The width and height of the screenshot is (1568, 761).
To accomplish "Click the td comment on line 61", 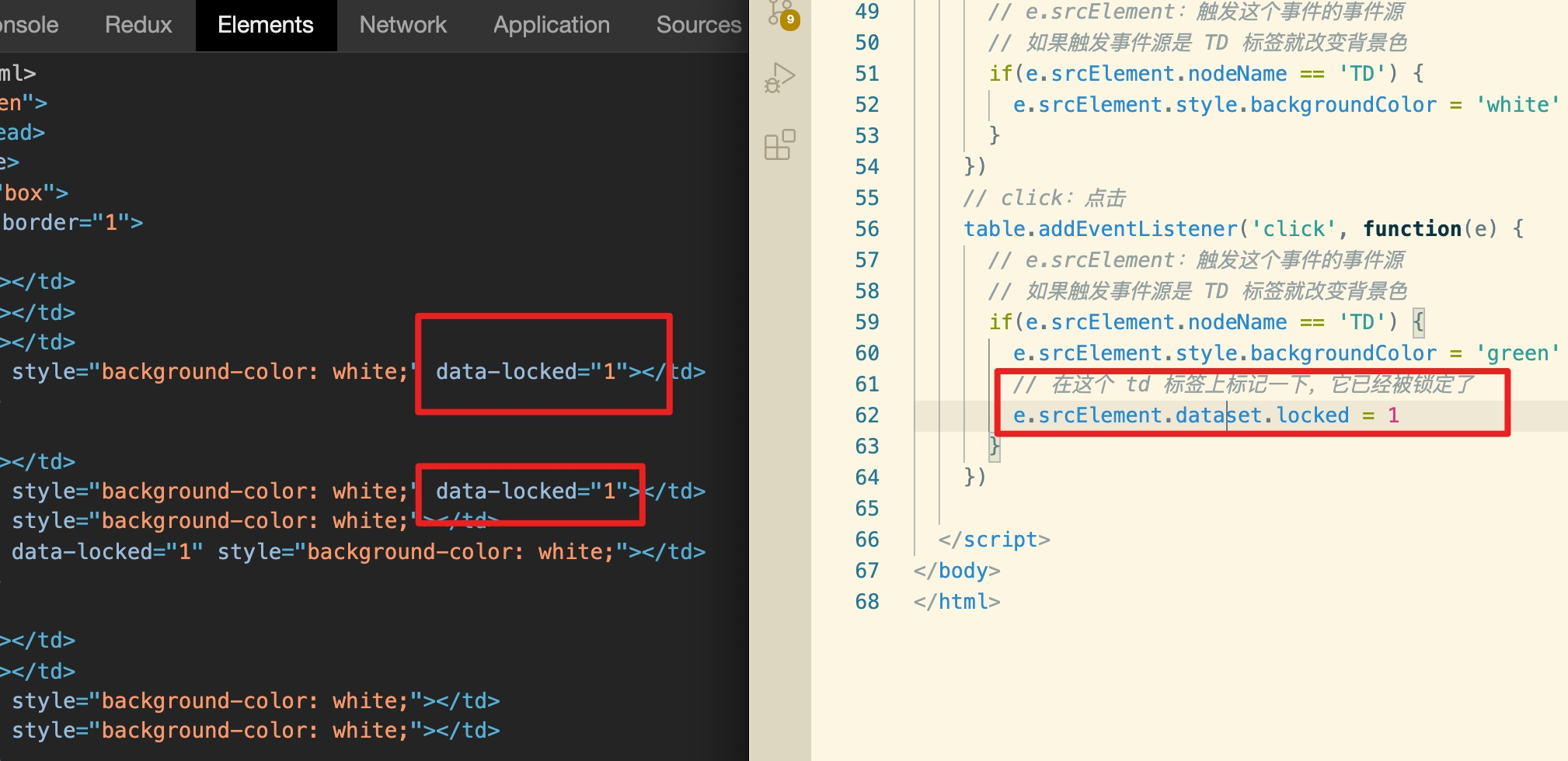I will tap(1243, 384).
